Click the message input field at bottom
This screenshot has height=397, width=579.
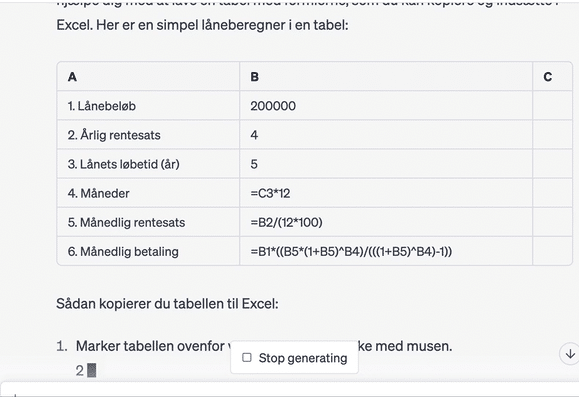(x=290, y=390)
